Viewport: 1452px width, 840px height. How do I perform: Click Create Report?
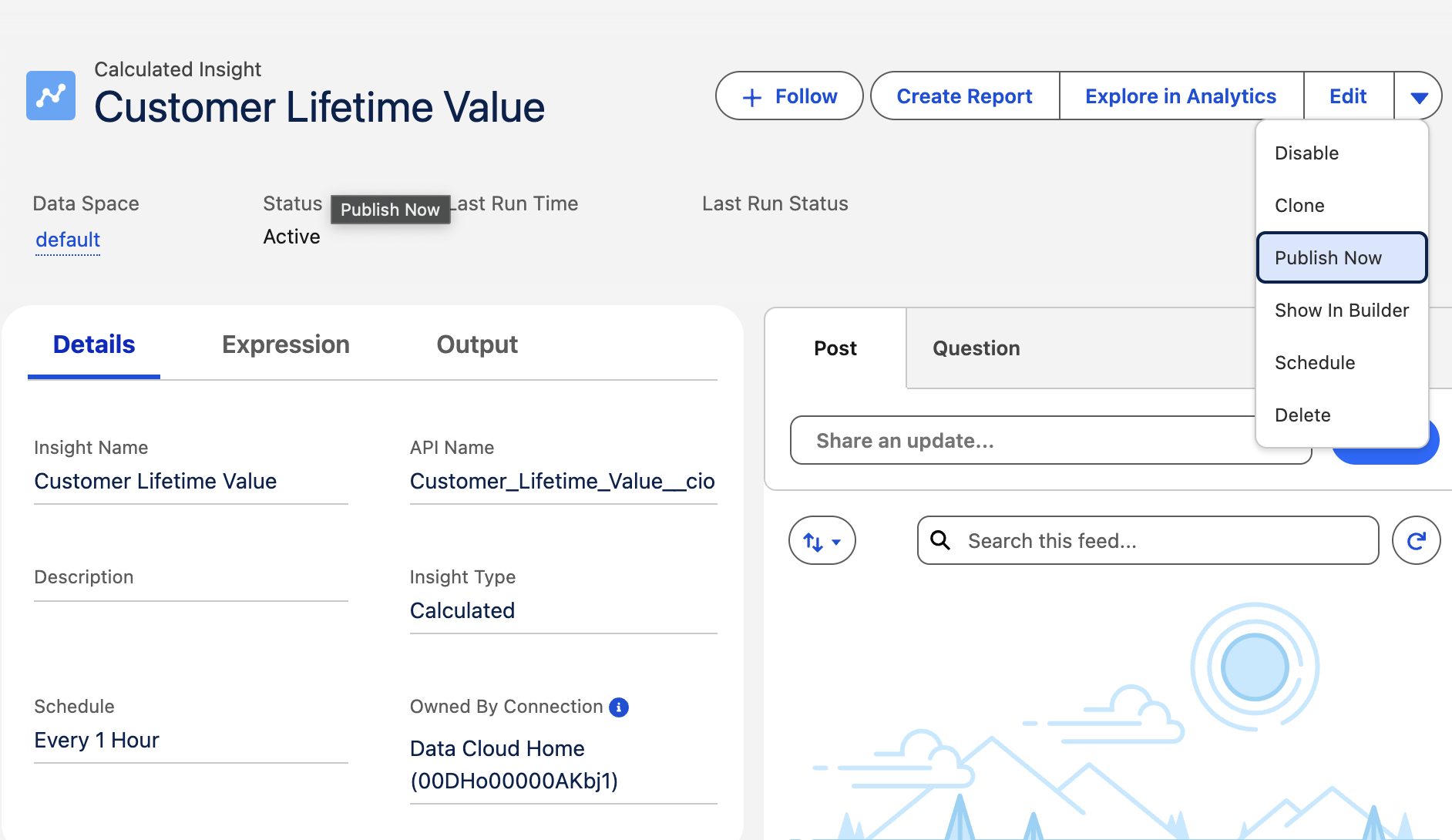pos(964,96)
